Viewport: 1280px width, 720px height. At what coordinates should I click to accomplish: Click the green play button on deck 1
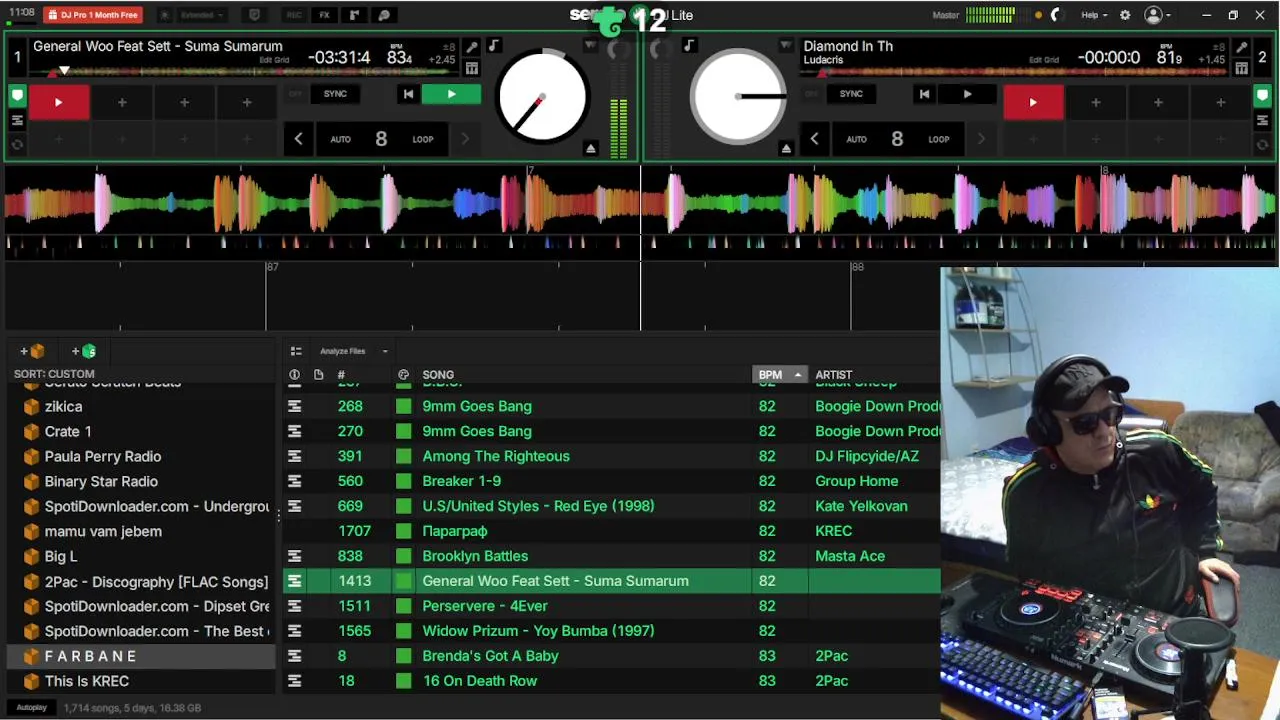pyautogui.click(x=451, y=94)
